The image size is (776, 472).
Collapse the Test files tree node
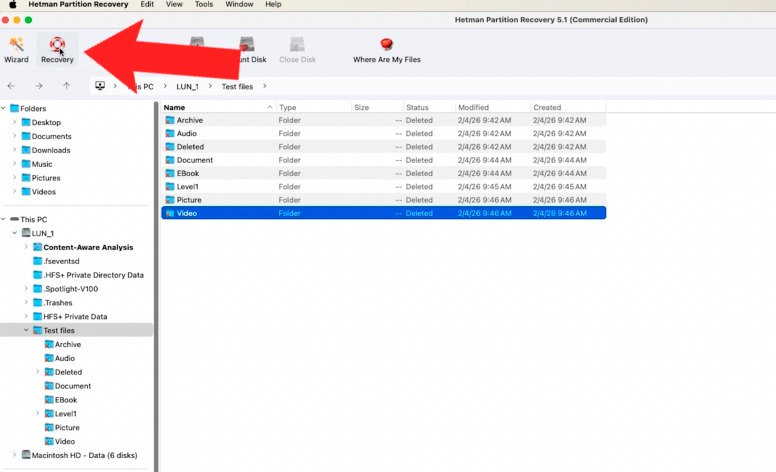[26, 330]
